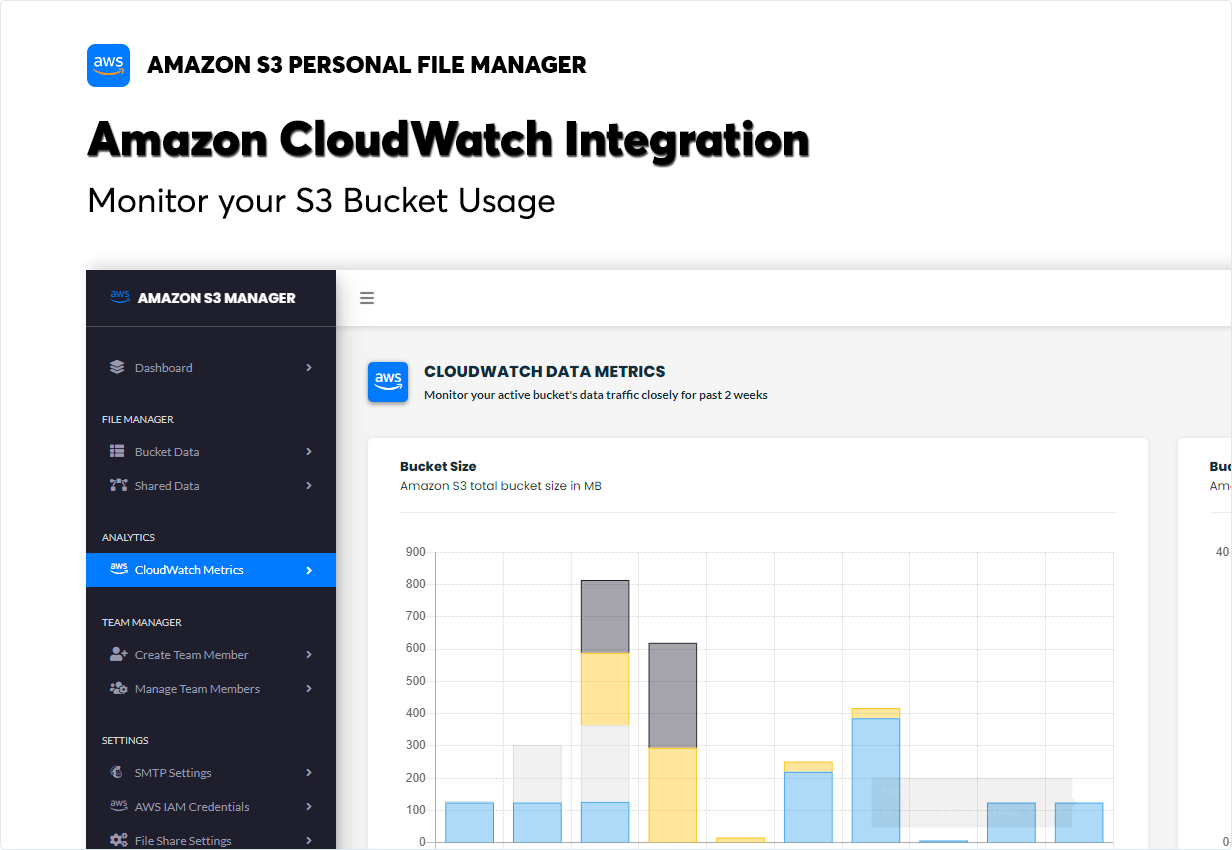Expand the Manage Team Members chevron
The height and width of the screenshot is (850, 1232).
pyautogui.click(x=309, y=689)
